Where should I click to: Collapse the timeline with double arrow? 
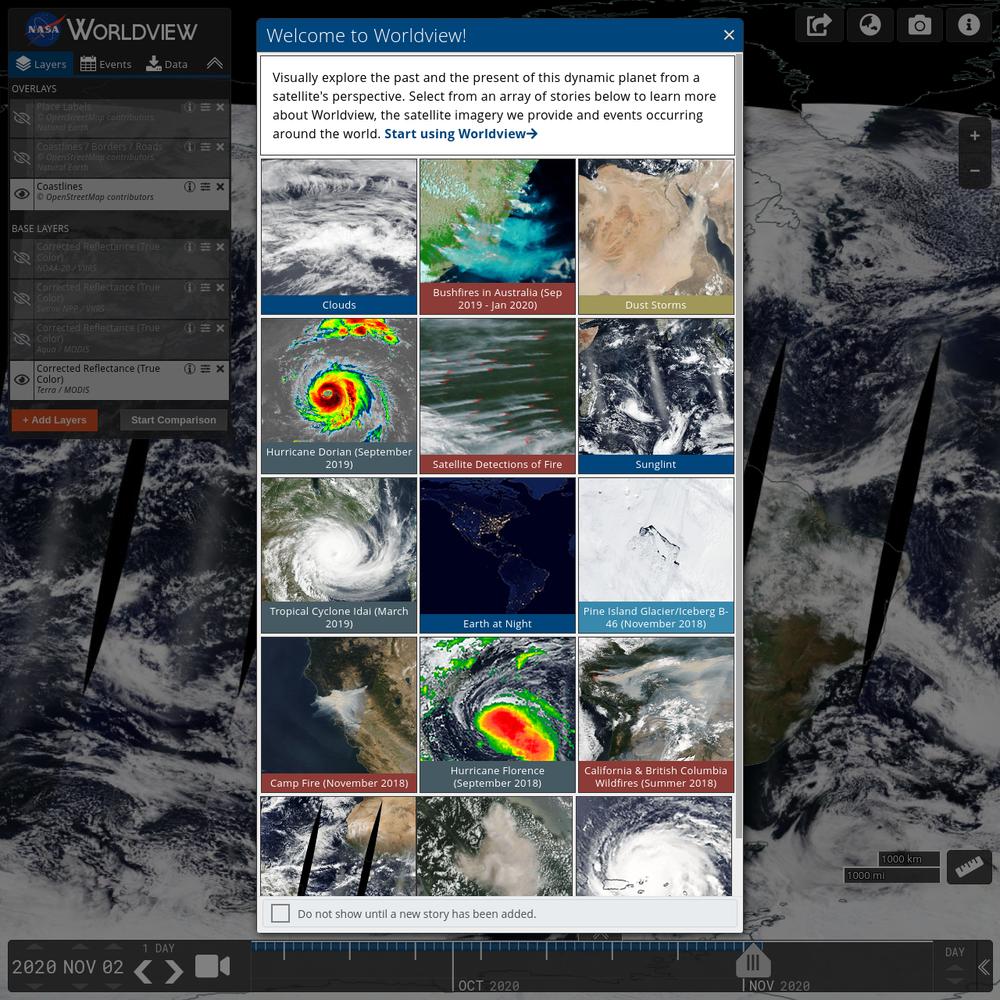985,967
